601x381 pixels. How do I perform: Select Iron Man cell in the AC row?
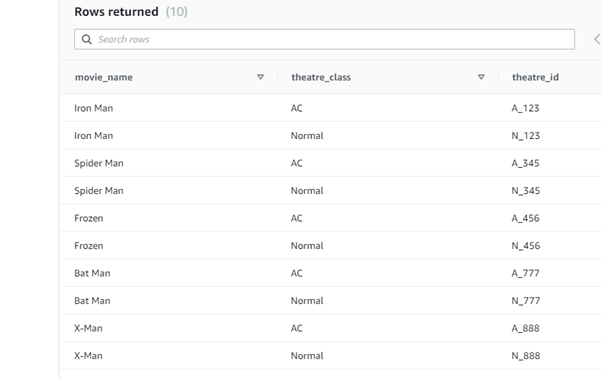pyautogui.click(x=94, y=108)
